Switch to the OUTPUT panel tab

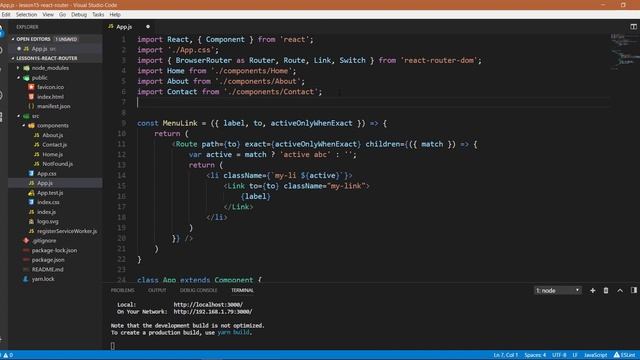click(157, 290)
